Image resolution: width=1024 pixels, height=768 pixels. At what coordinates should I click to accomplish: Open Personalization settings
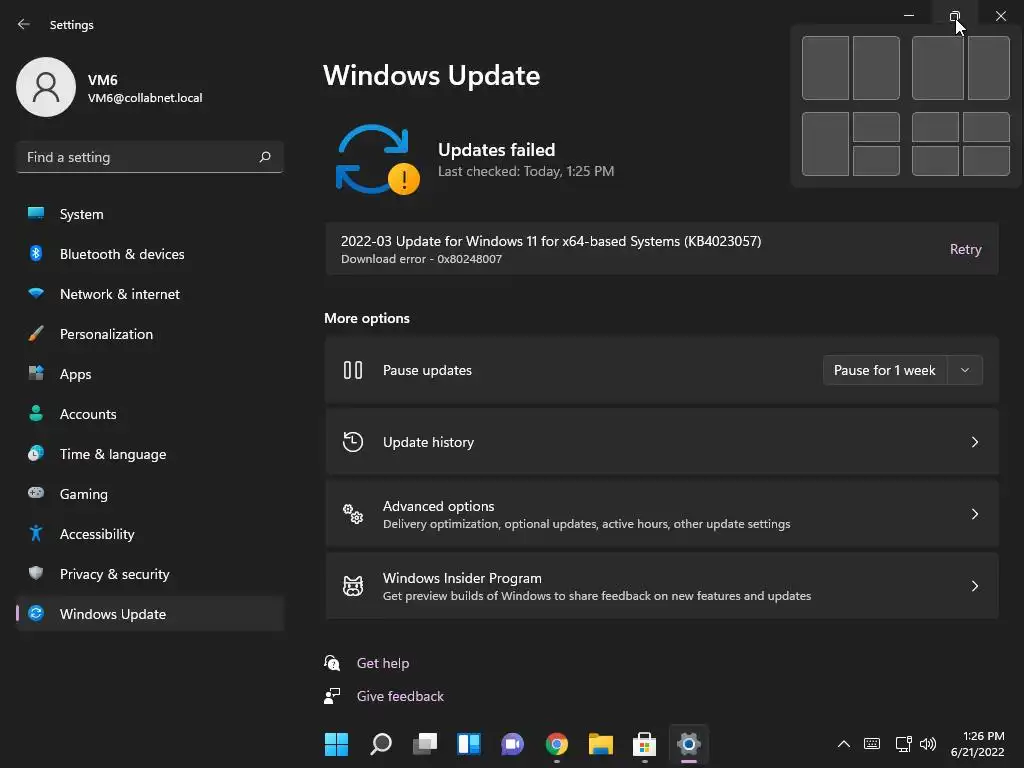pyautogui.click(x=150, y=334)
